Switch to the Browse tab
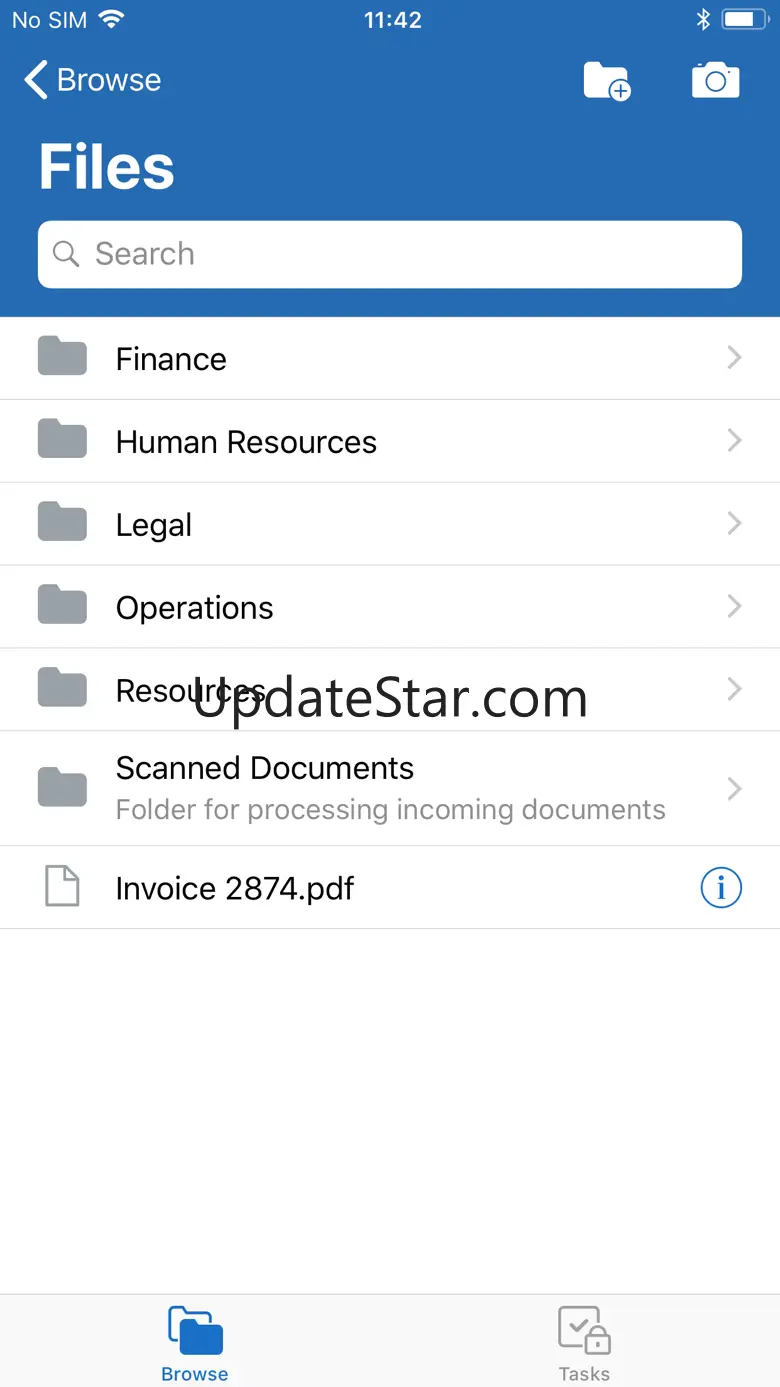Image resolution: width=780 pixels, height=1387 pixels. (195, 1343)
